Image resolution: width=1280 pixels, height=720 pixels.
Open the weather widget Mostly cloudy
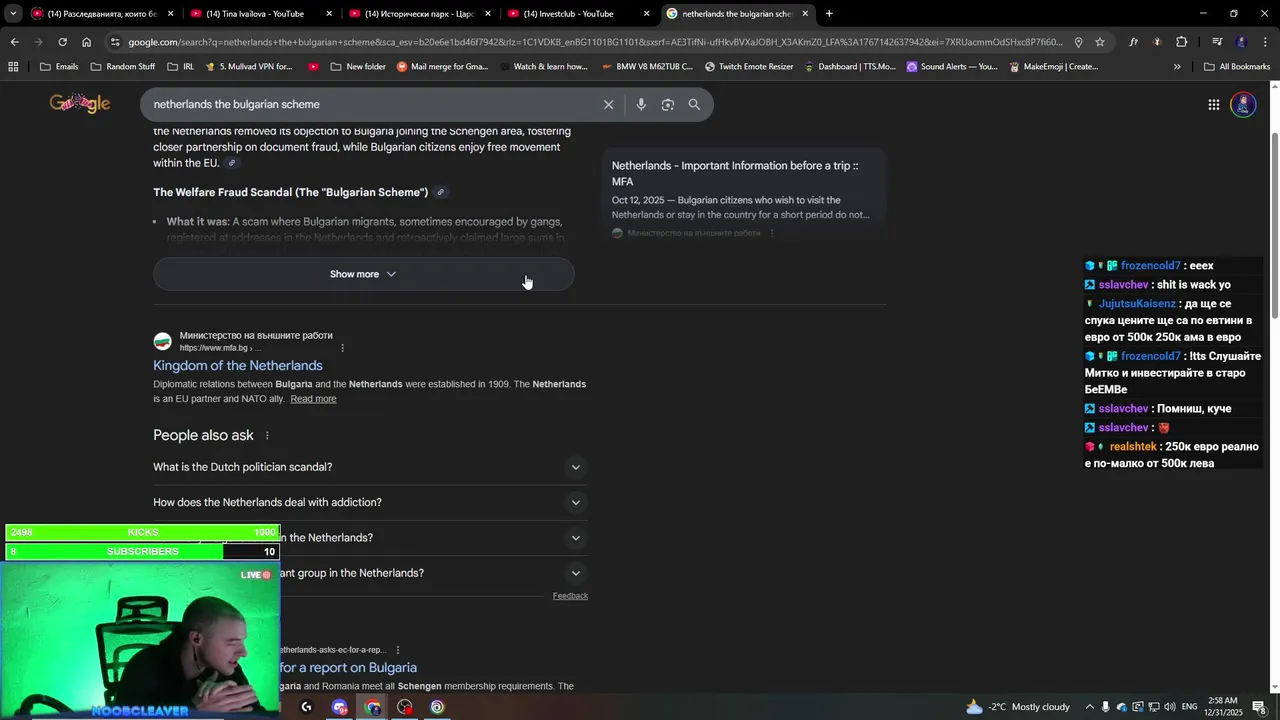point(1017,707)
